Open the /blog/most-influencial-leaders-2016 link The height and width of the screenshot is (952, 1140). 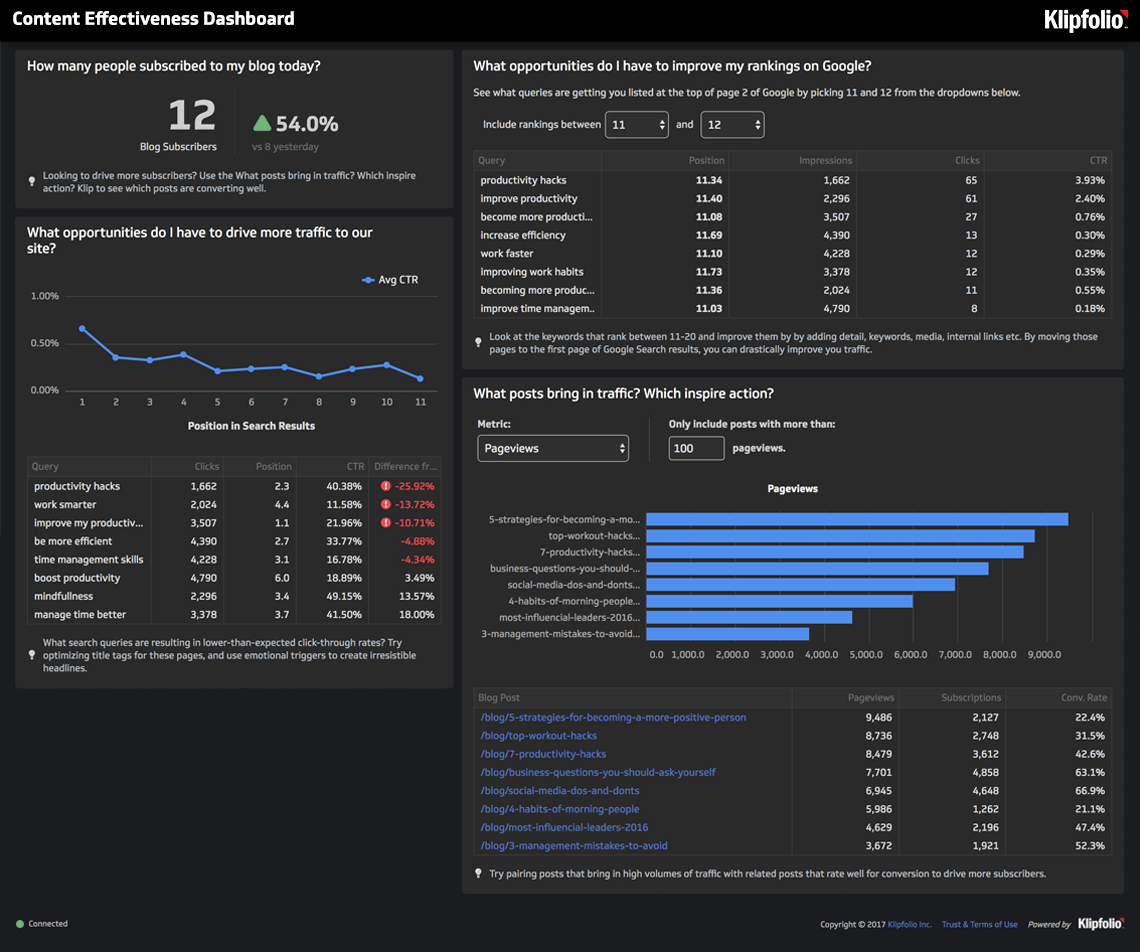click(565, 827)
